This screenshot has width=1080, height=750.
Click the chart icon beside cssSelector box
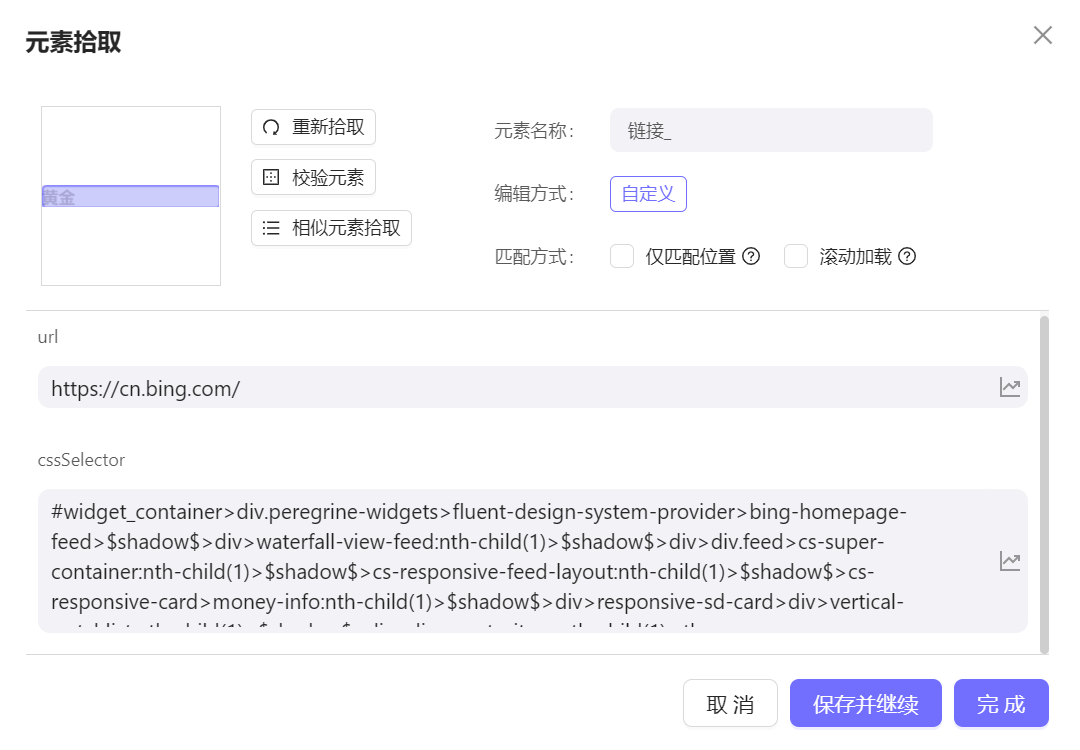click(1010, 561)
